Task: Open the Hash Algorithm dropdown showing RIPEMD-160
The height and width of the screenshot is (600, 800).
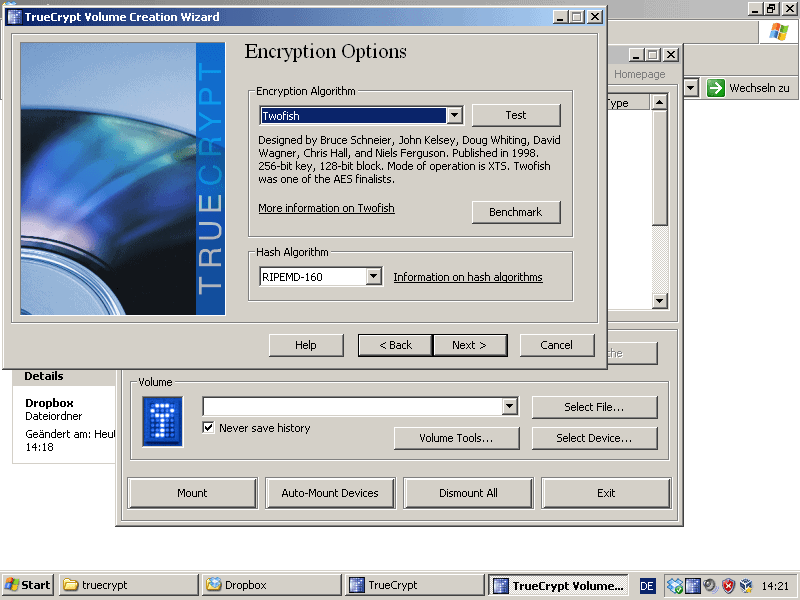Action: 320,277
